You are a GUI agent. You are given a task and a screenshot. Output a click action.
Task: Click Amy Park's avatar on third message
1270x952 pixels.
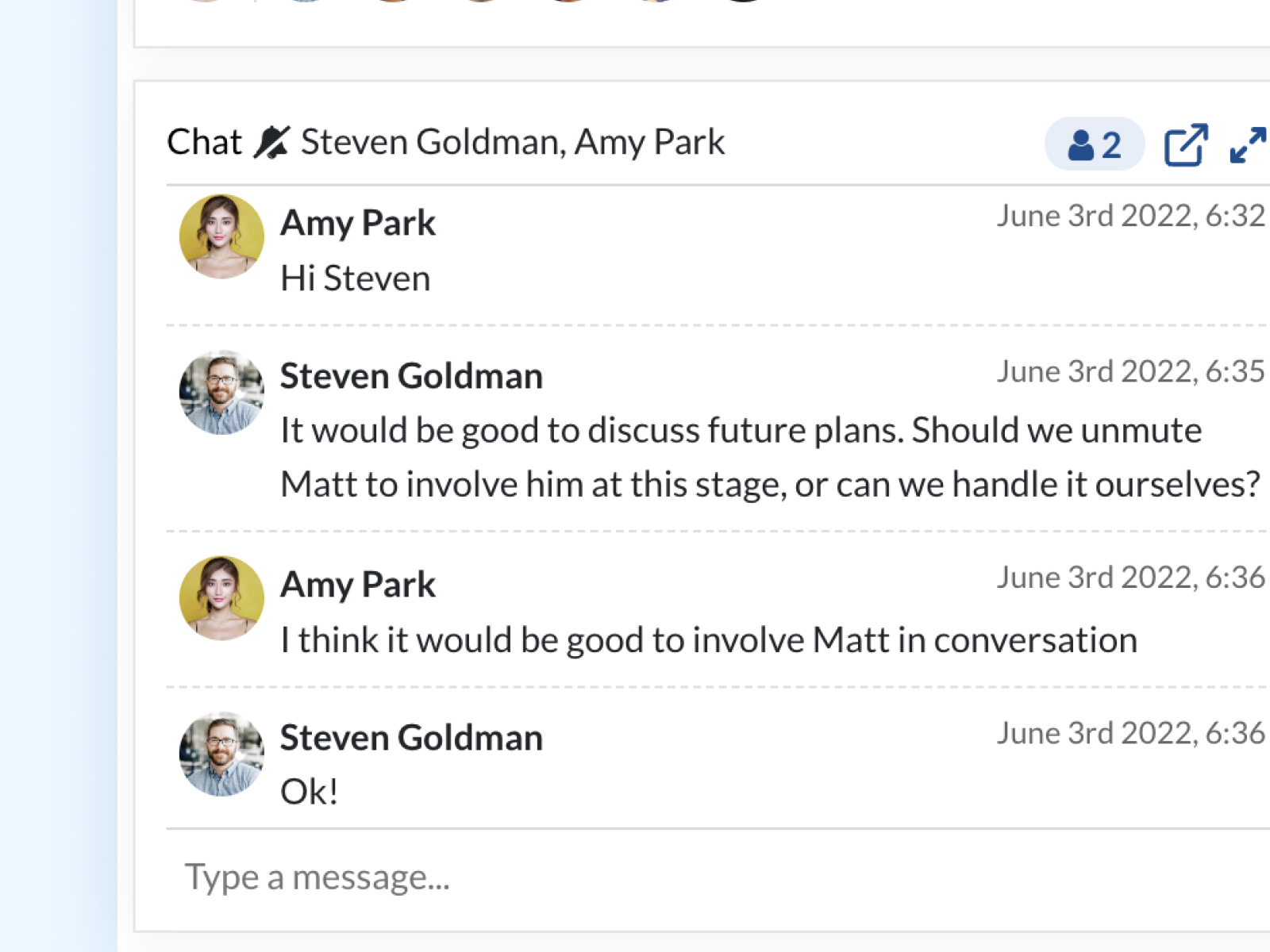tap(221, 598)
